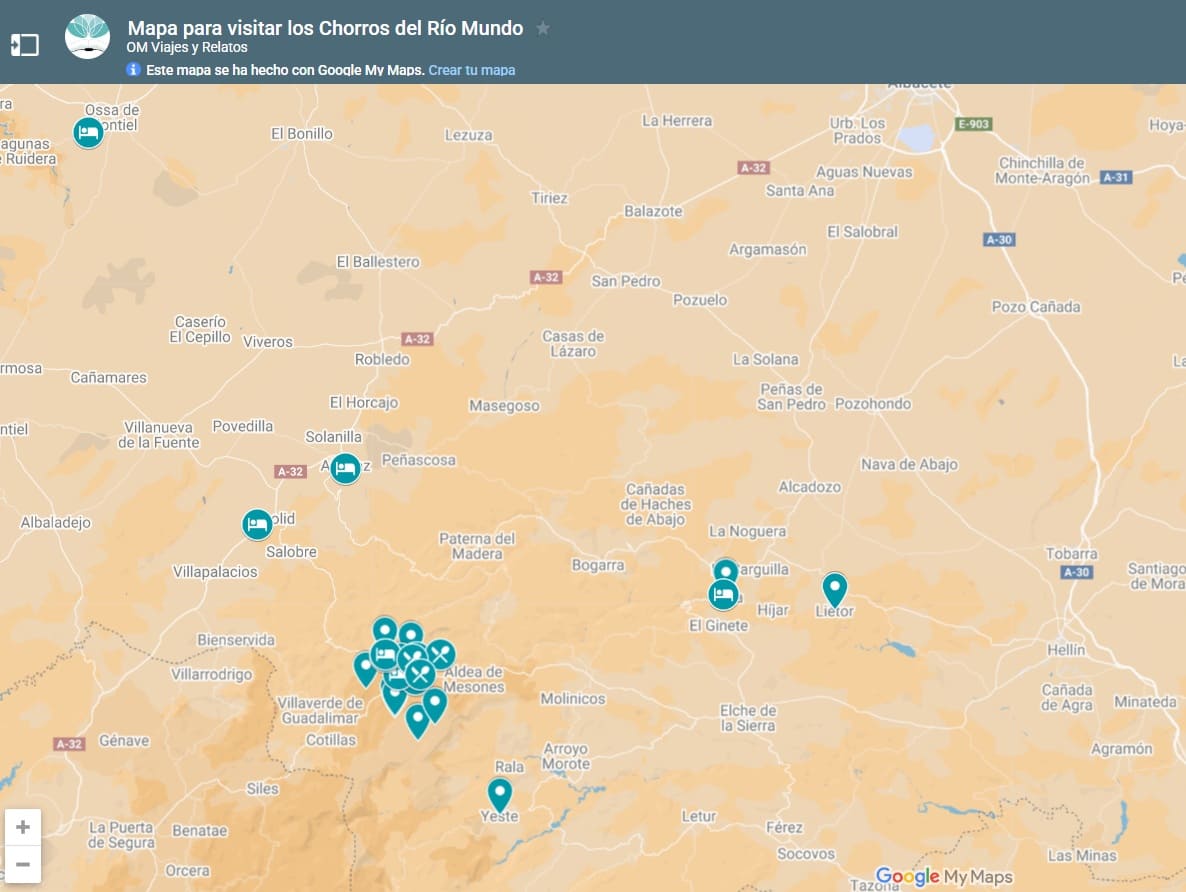Click the Lezuza town label
This screenshot has width=1186, height=892.
click(468, 135)
